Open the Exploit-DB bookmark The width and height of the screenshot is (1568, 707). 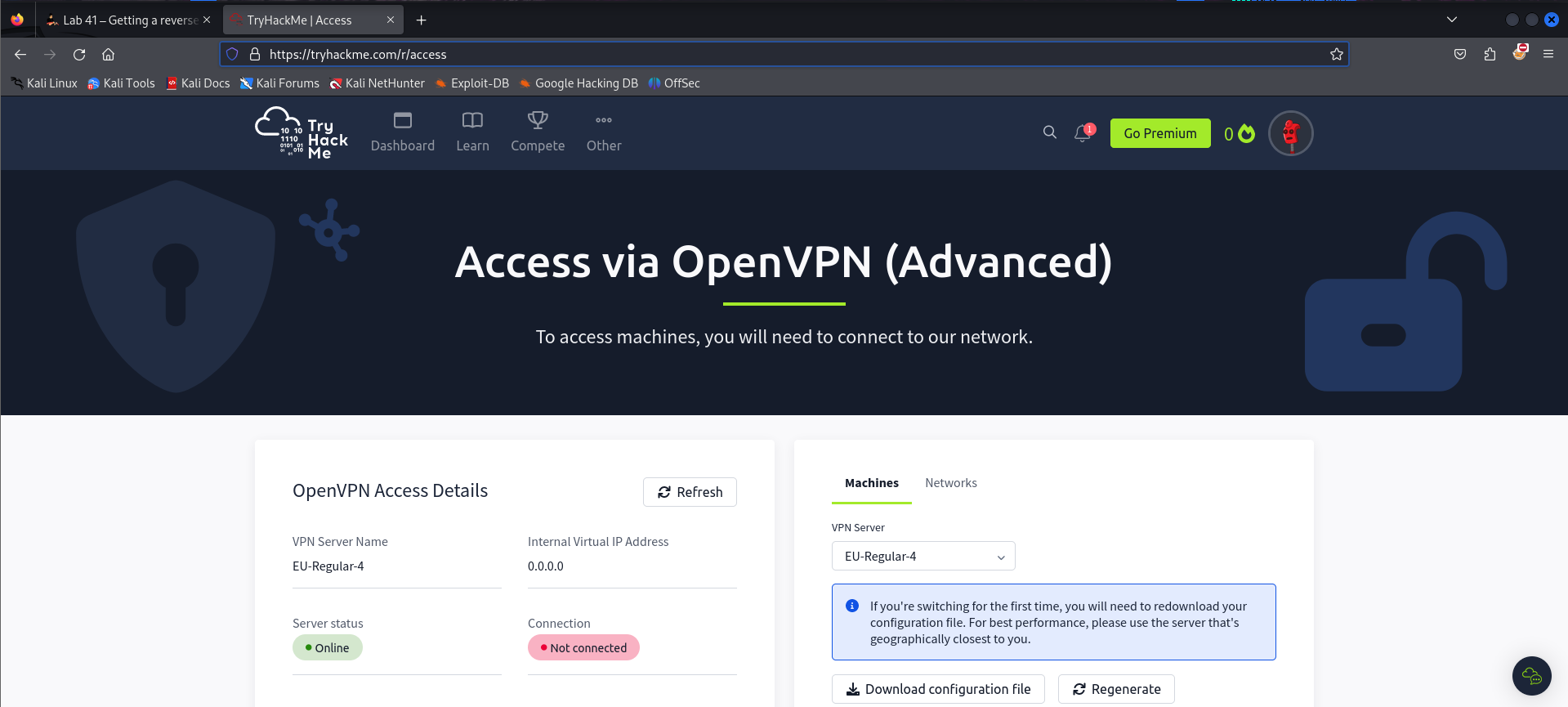471,83
